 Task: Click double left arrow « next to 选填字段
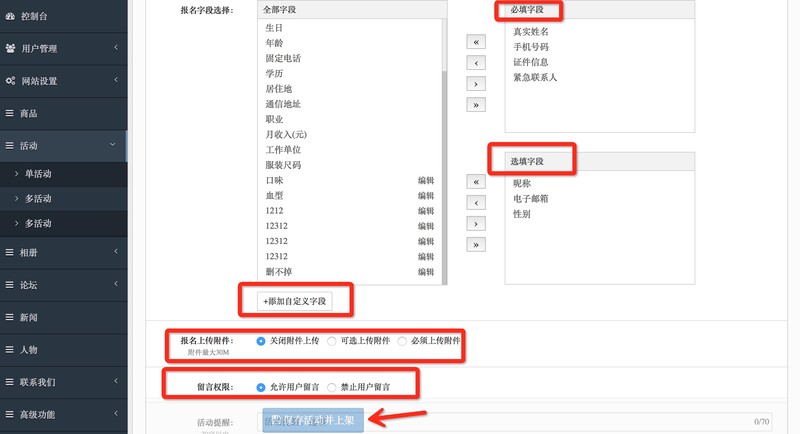tap(476, 182)
